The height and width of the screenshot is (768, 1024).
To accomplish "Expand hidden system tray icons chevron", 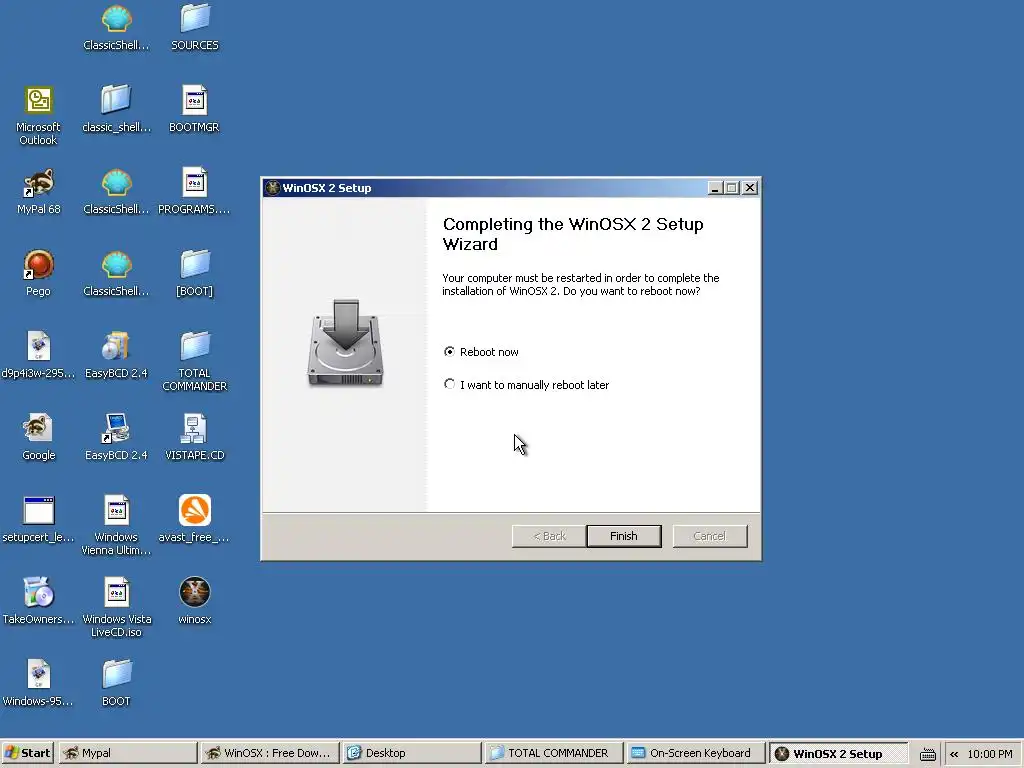I will (x=954, y=754).
